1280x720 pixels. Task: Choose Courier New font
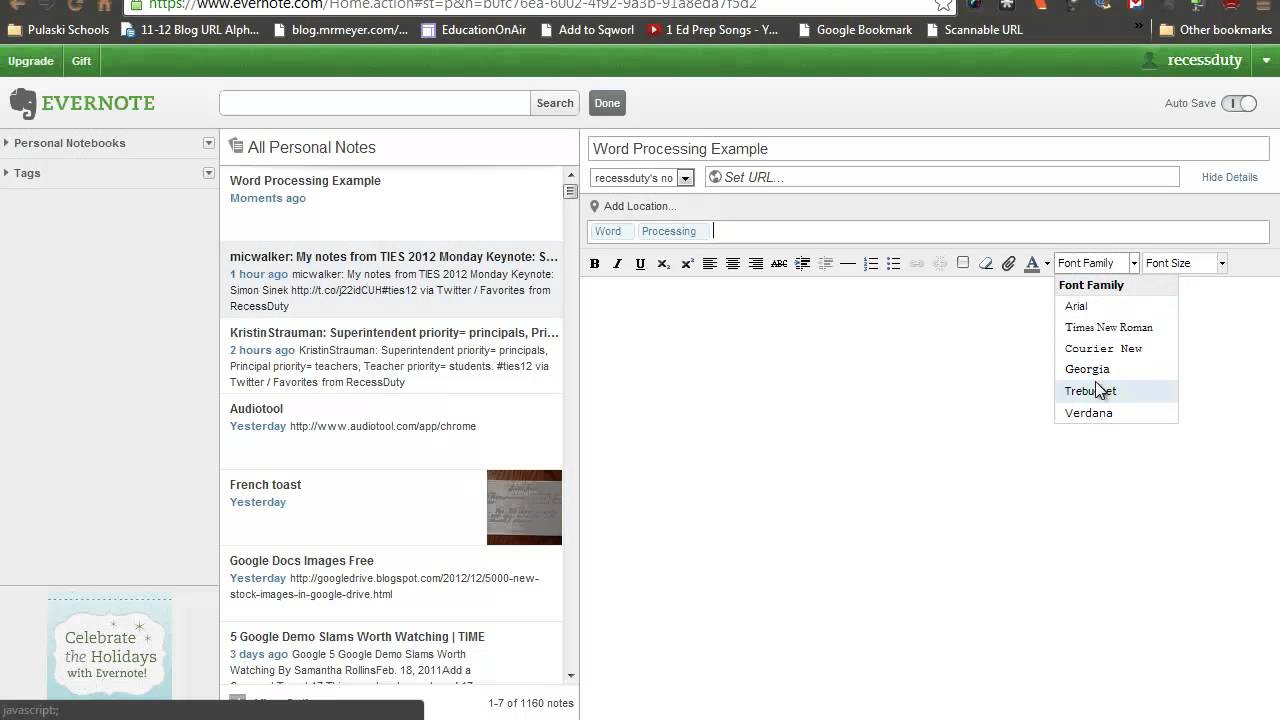pyautogui.click(x=1117, y=348)
